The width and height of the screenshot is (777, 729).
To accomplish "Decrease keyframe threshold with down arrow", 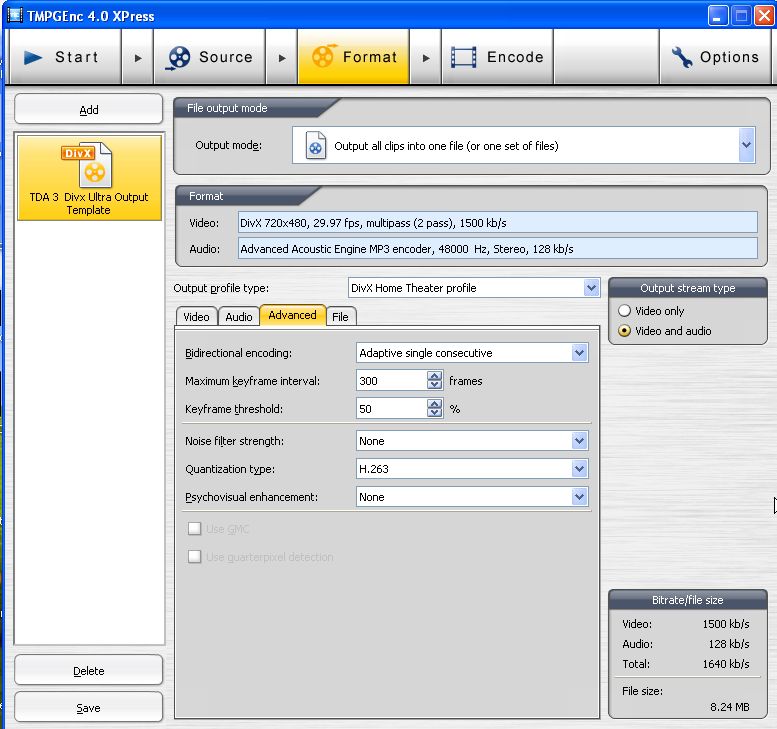I will [x=435, y=413].
